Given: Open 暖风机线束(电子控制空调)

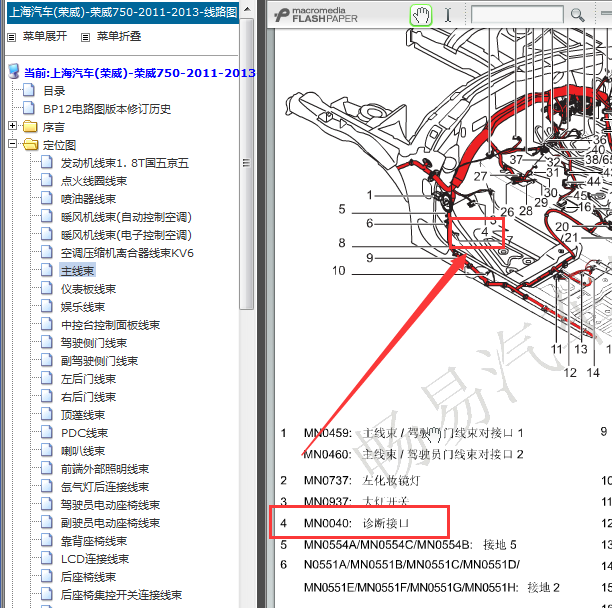Looking at the screenshot, I should coord(126,235).
